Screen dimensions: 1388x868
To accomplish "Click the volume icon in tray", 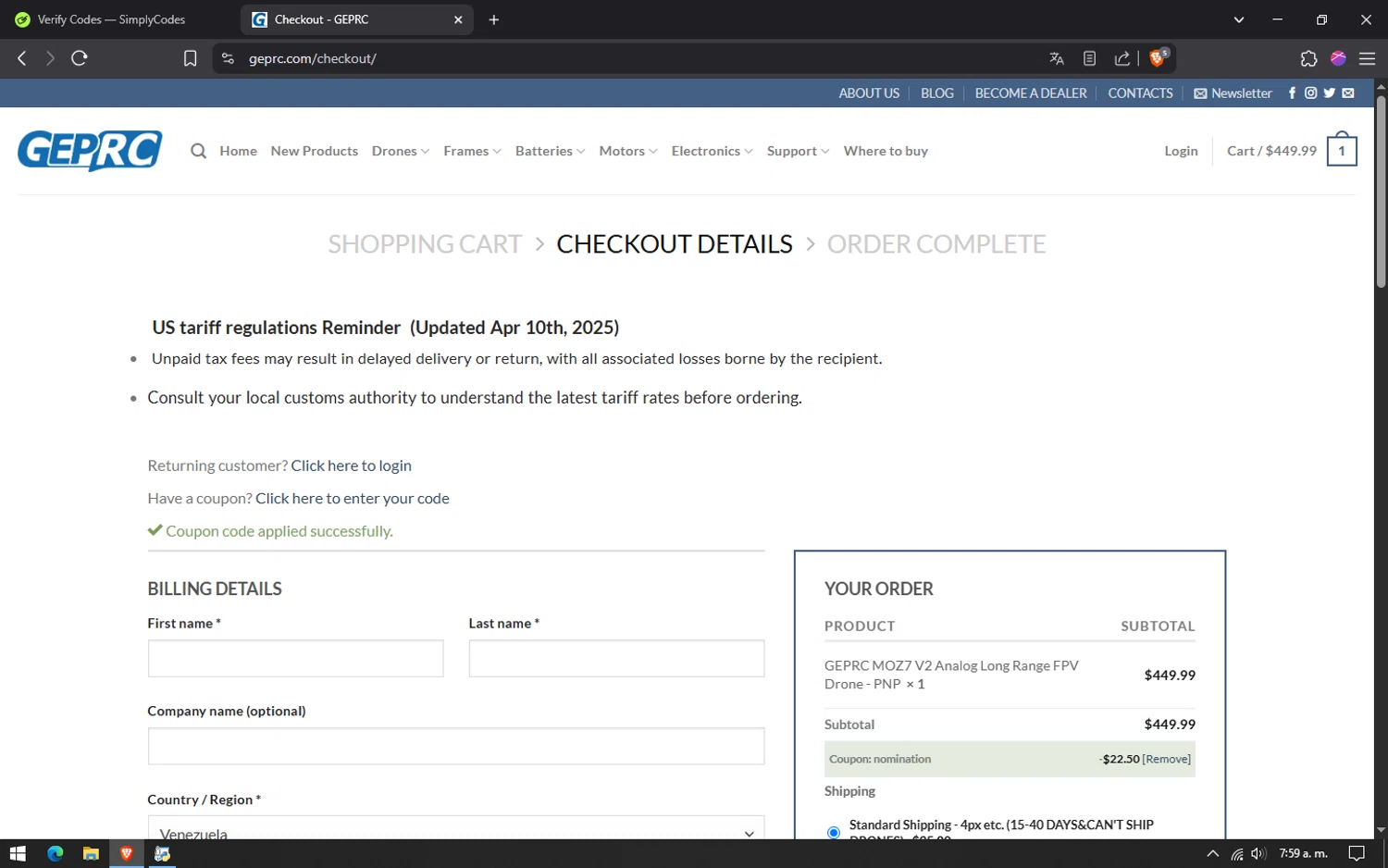I will pyautogui.click(x=1258, y=853).
